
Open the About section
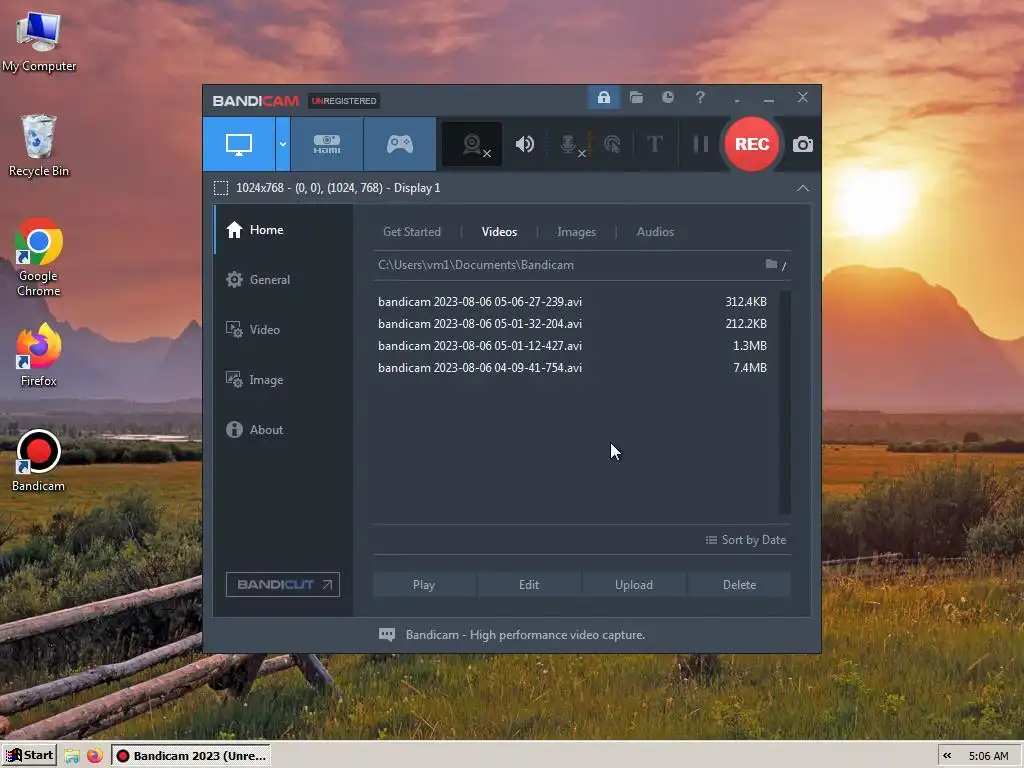[284, 430]
